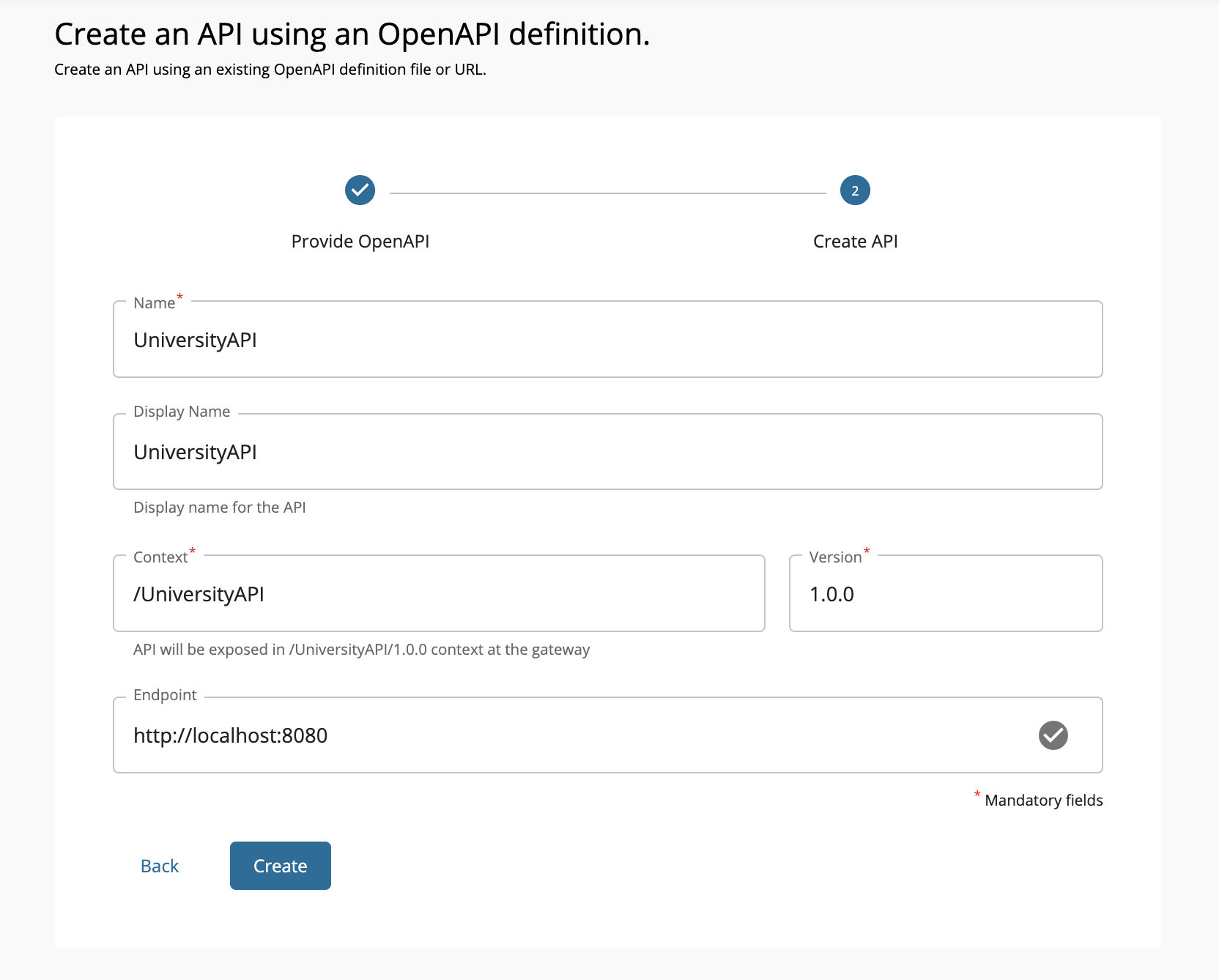
Task: Click the blue check icon above Provide OpenAPI
Action: 359,190
